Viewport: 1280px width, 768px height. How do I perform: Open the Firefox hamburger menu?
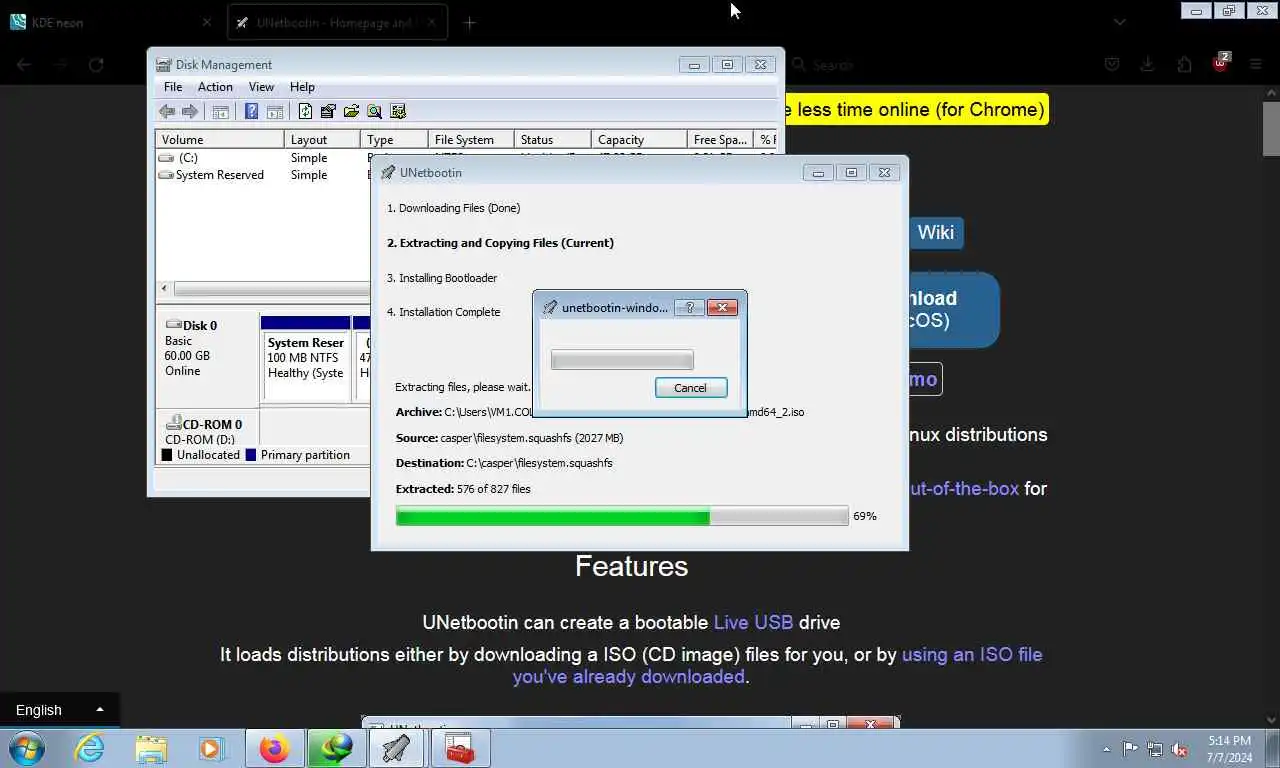[x=1256, y=64]
